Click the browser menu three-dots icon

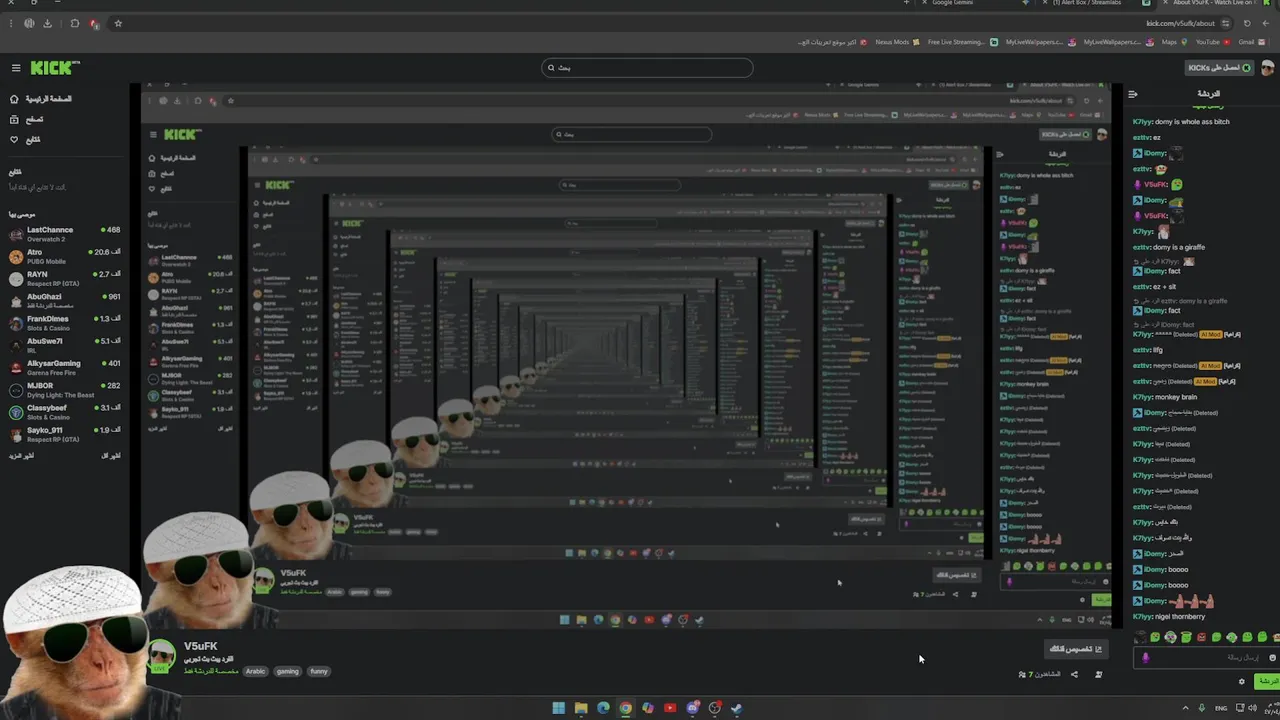(9, 23)
